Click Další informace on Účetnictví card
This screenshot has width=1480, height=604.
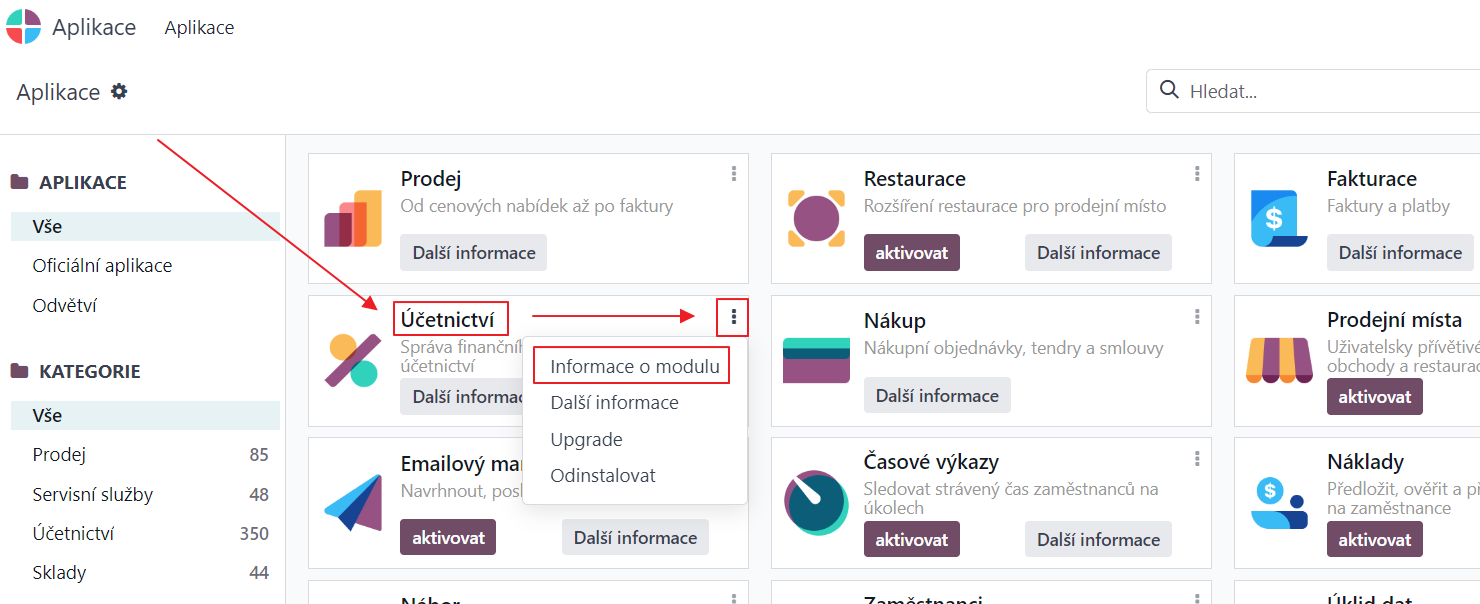click(462, 397)
